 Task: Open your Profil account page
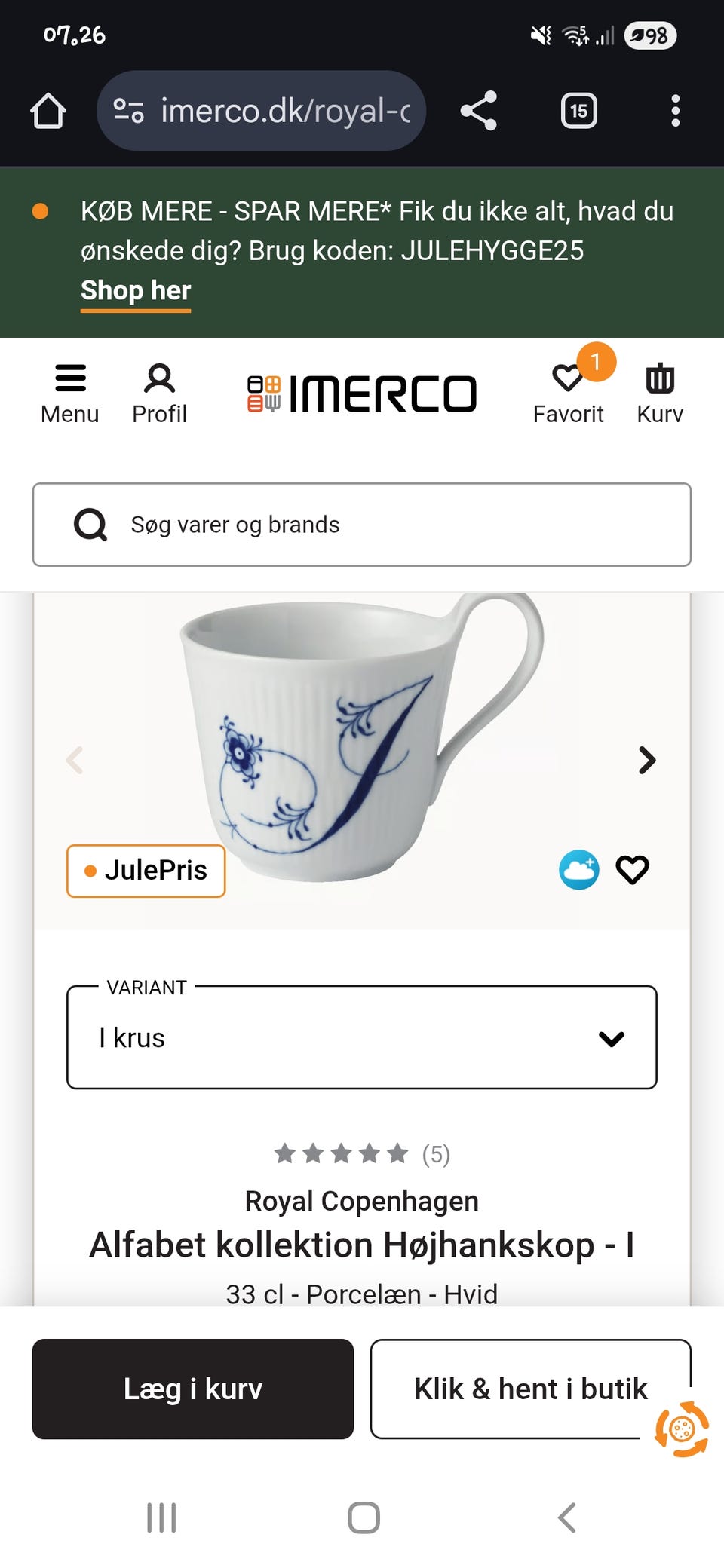tap(159, 390)
